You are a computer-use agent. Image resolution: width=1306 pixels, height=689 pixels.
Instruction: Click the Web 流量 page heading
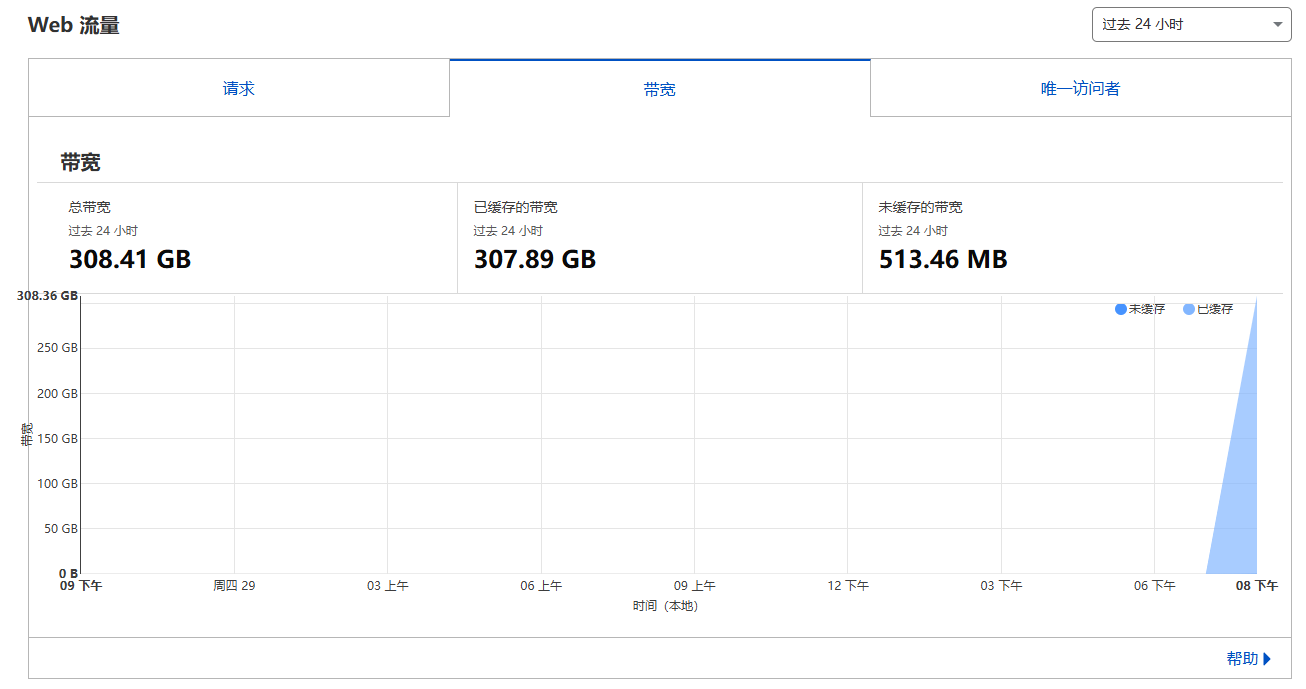coord(74,26)
